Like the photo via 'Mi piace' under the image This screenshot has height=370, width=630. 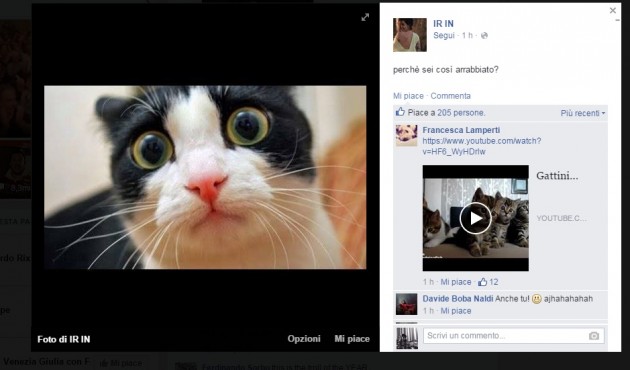click(352, 339)
